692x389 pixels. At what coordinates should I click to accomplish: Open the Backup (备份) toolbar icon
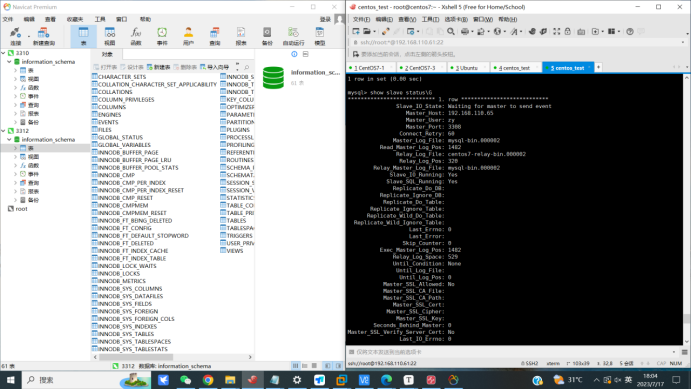click(267, 36)
